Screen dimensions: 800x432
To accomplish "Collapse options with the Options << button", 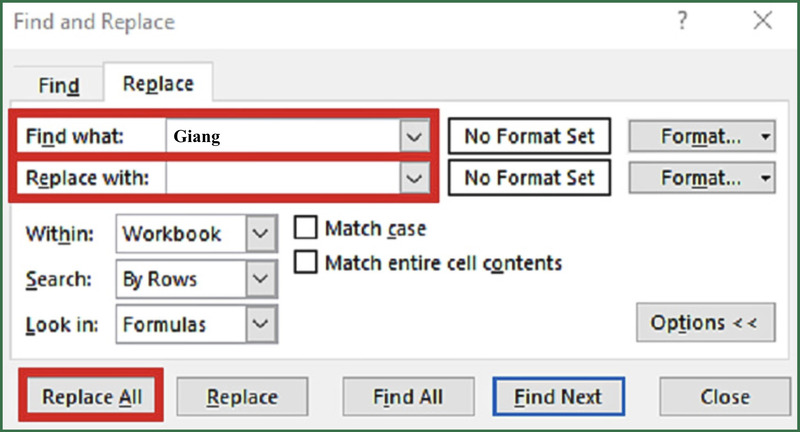I will [704, 323].
